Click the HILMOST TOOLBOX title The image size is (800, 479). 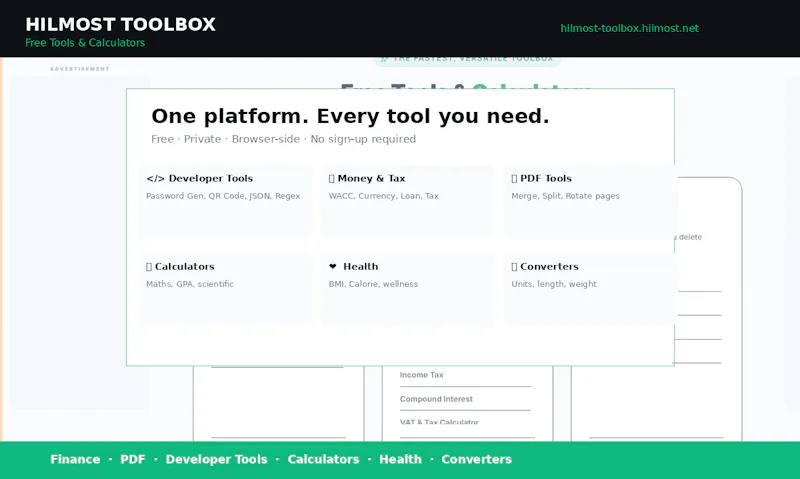(120, 24)
